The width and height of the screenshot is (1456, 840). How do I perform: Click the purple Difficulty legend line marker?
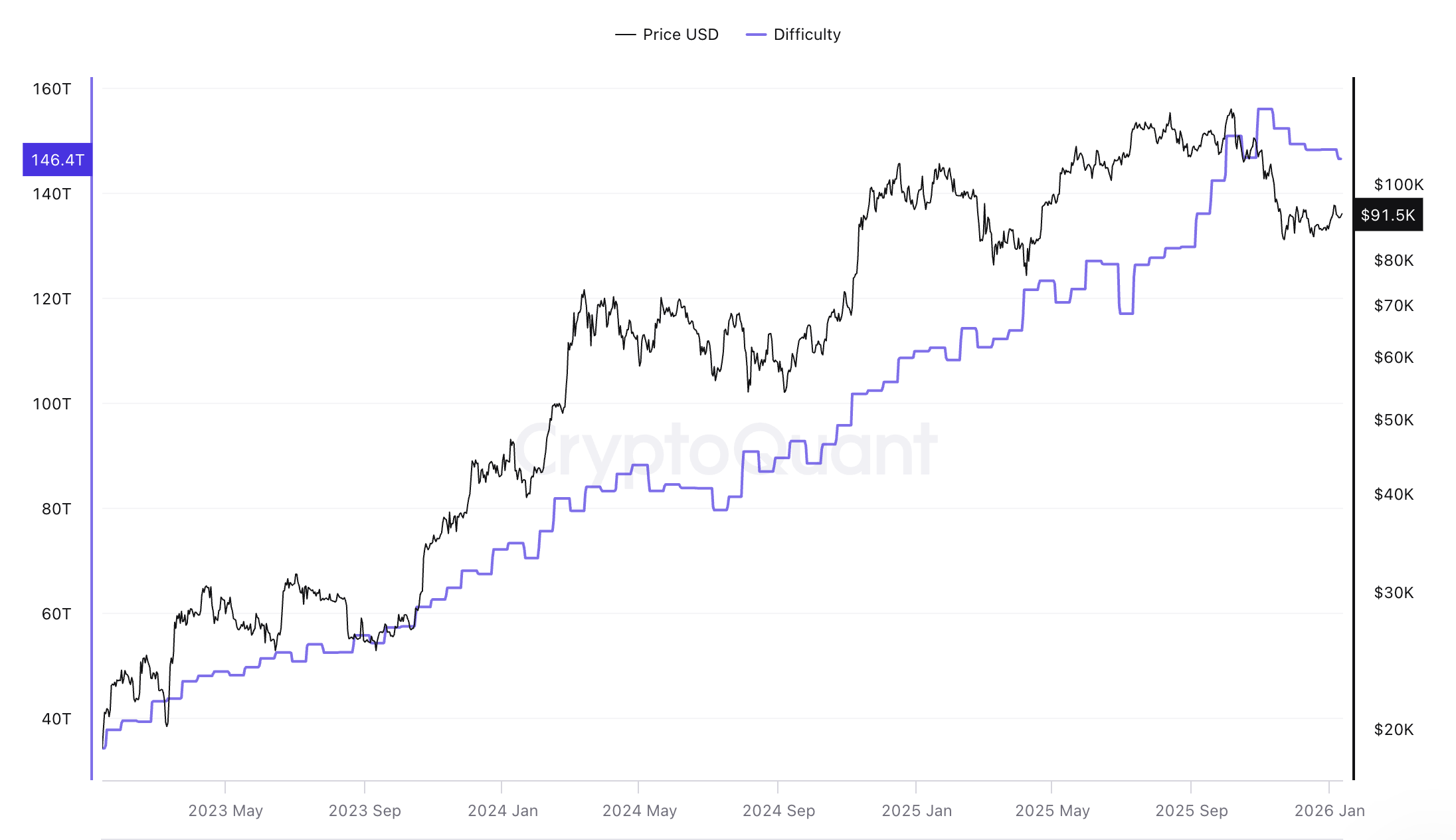[x=756, y=35]
